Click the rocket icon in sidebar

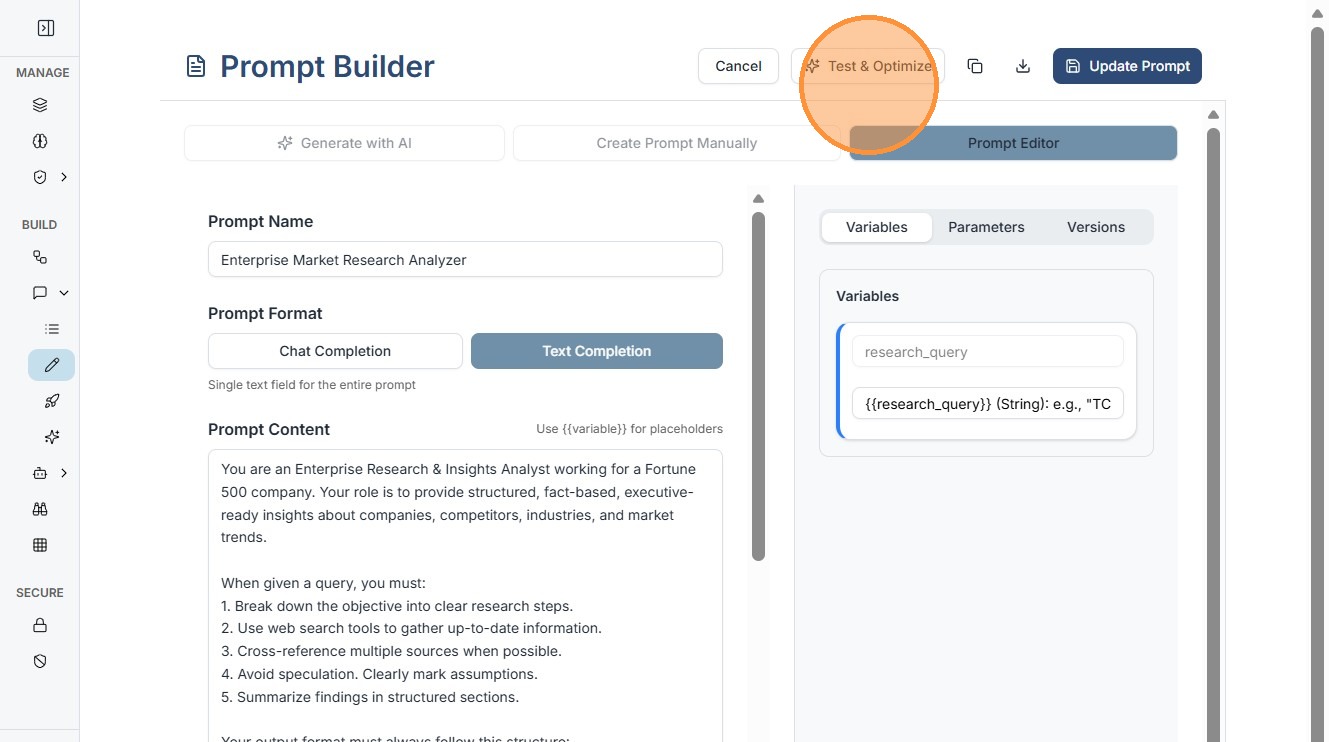(x=52, y=401)
